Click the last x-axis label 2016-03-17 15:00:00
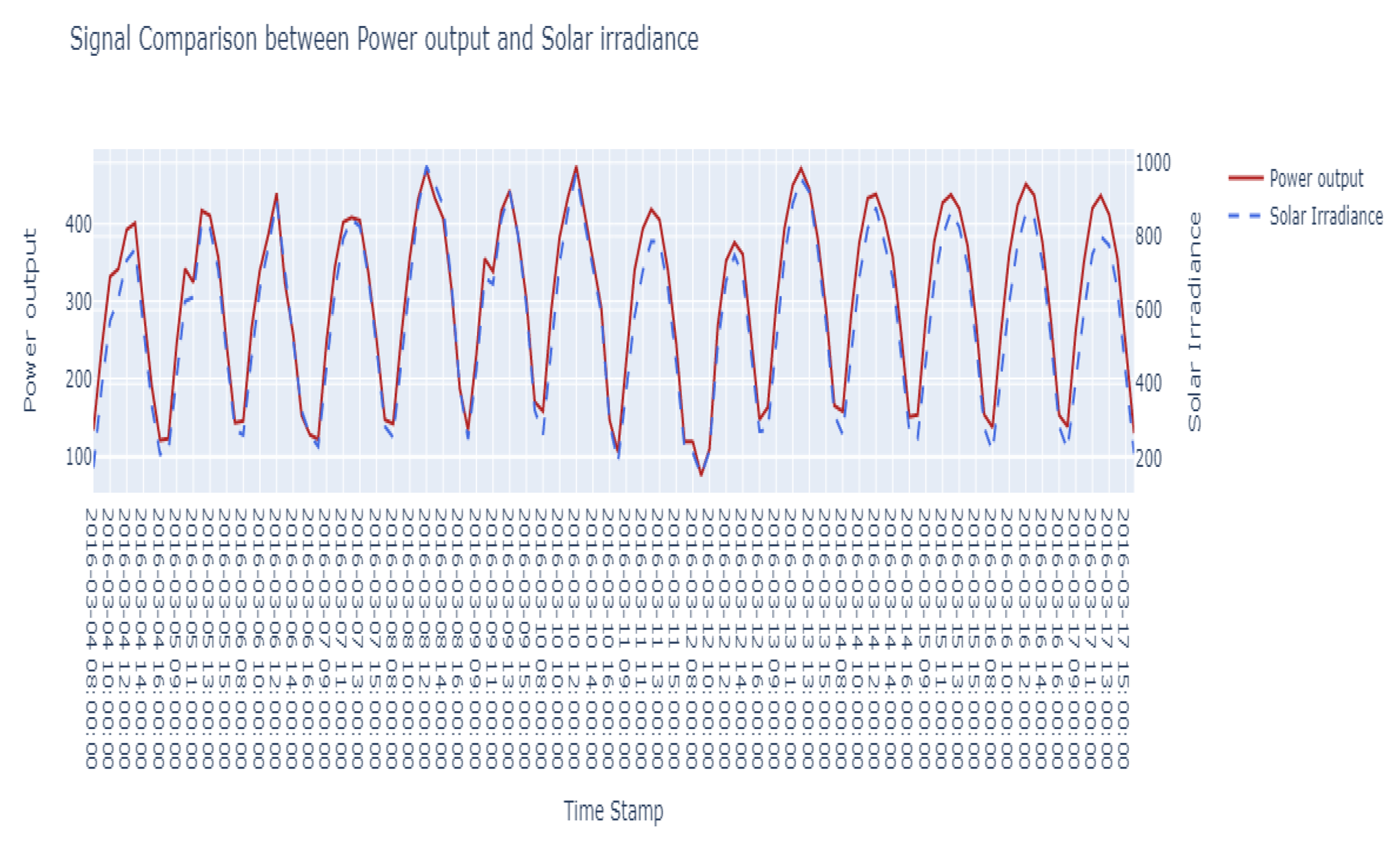This screenshot has height=842, width=1400. coord(1123,638)
